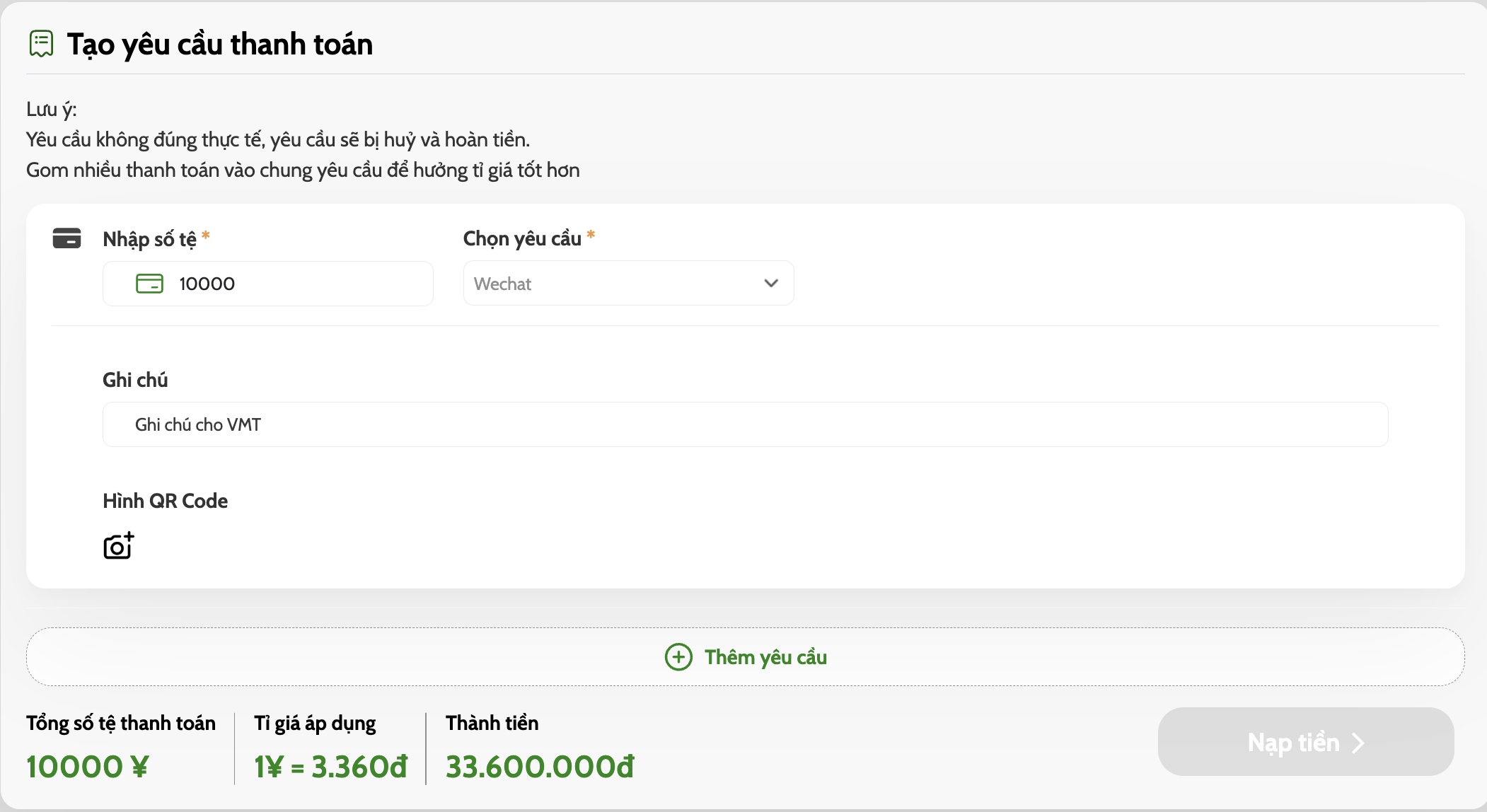Click the Hình QR Code label
1487x812 pixels.
point(165,501)
